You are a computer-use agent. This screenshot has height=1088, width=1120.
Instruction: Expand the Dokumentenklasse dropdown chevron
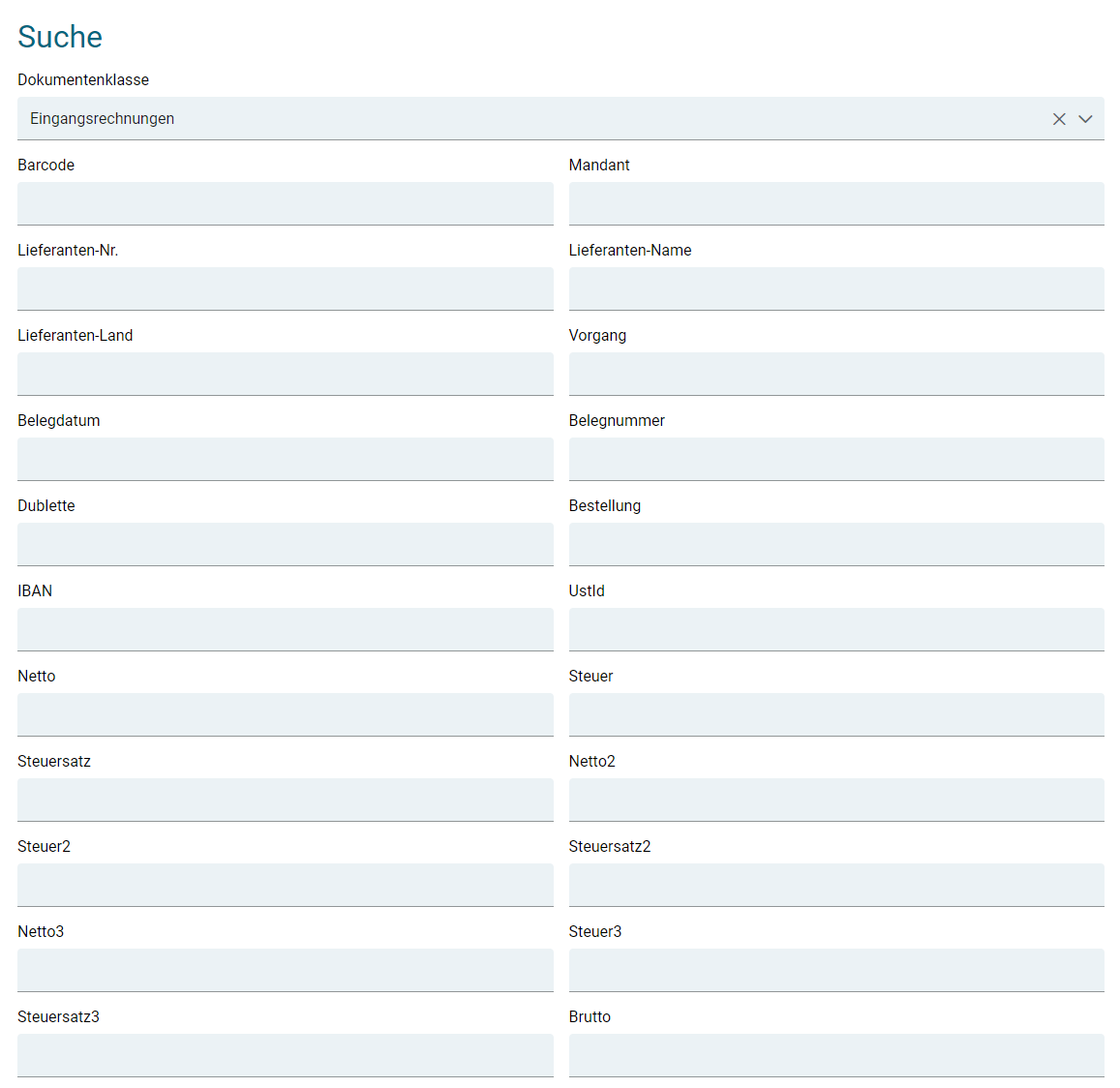point(1085,119)
